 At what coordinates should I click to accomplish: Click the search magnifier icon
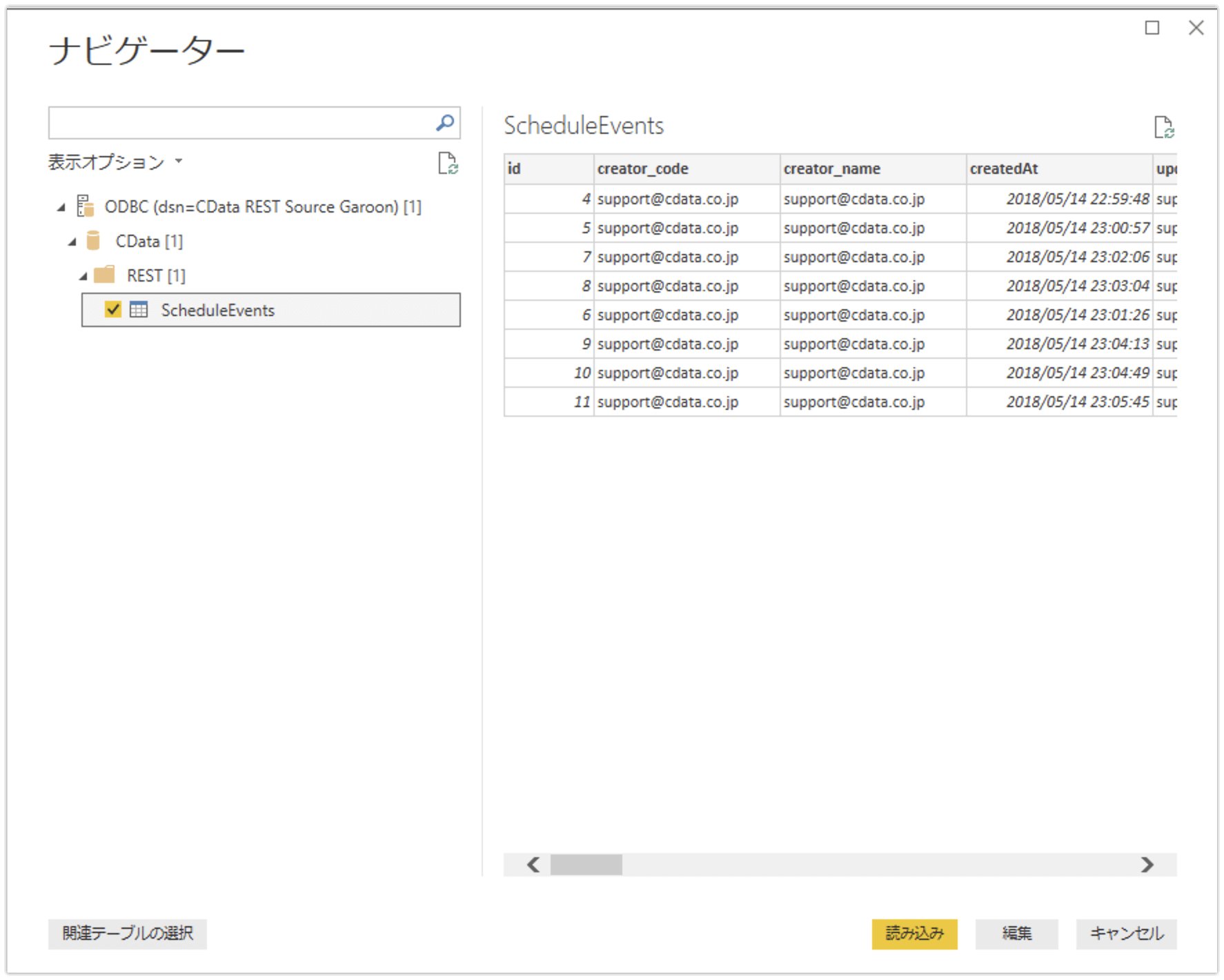(x=445, y=123)
